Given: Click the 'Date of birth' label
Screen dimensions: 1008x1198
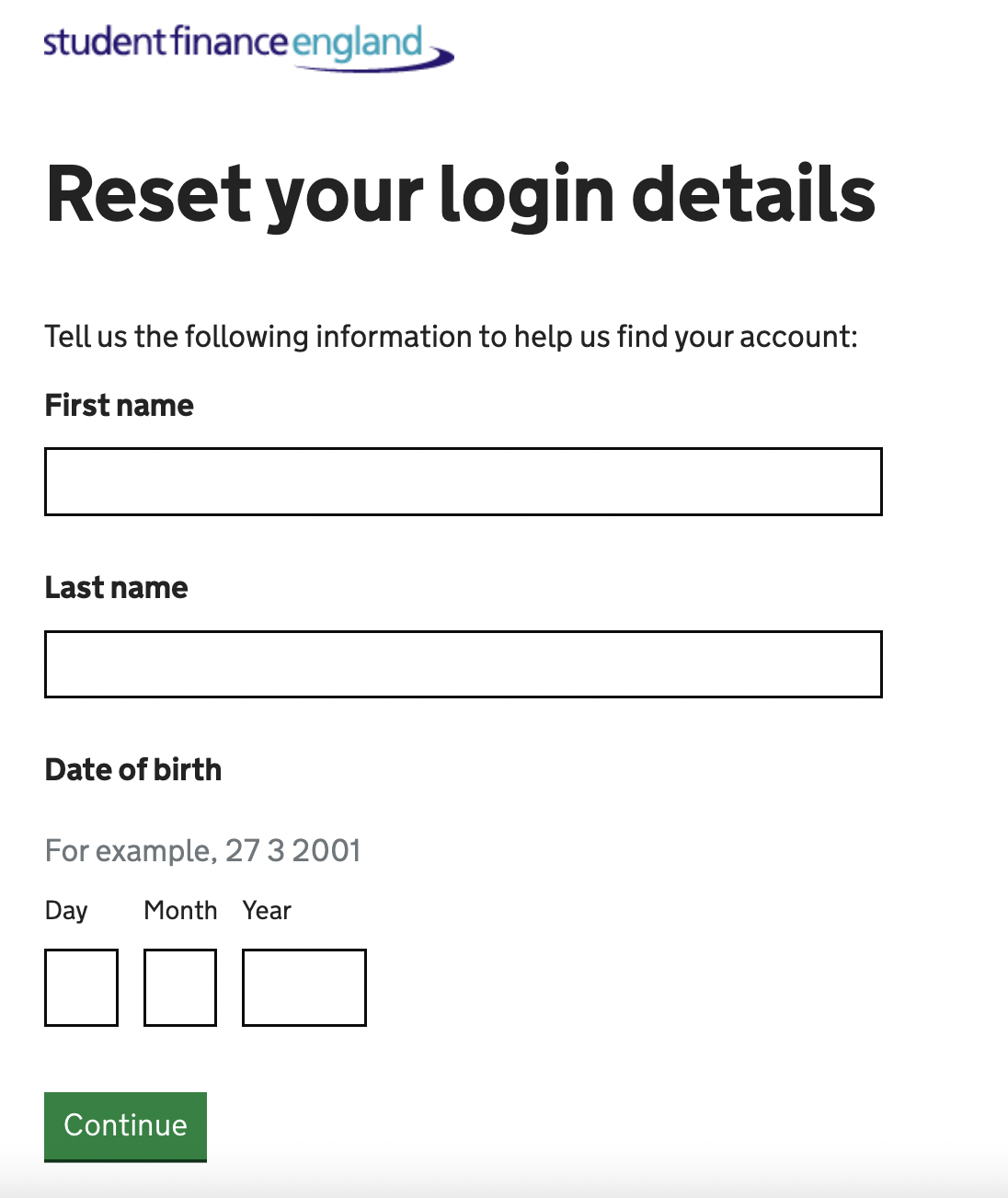Looking at the screenshot, I should click(x=133, y=769).
